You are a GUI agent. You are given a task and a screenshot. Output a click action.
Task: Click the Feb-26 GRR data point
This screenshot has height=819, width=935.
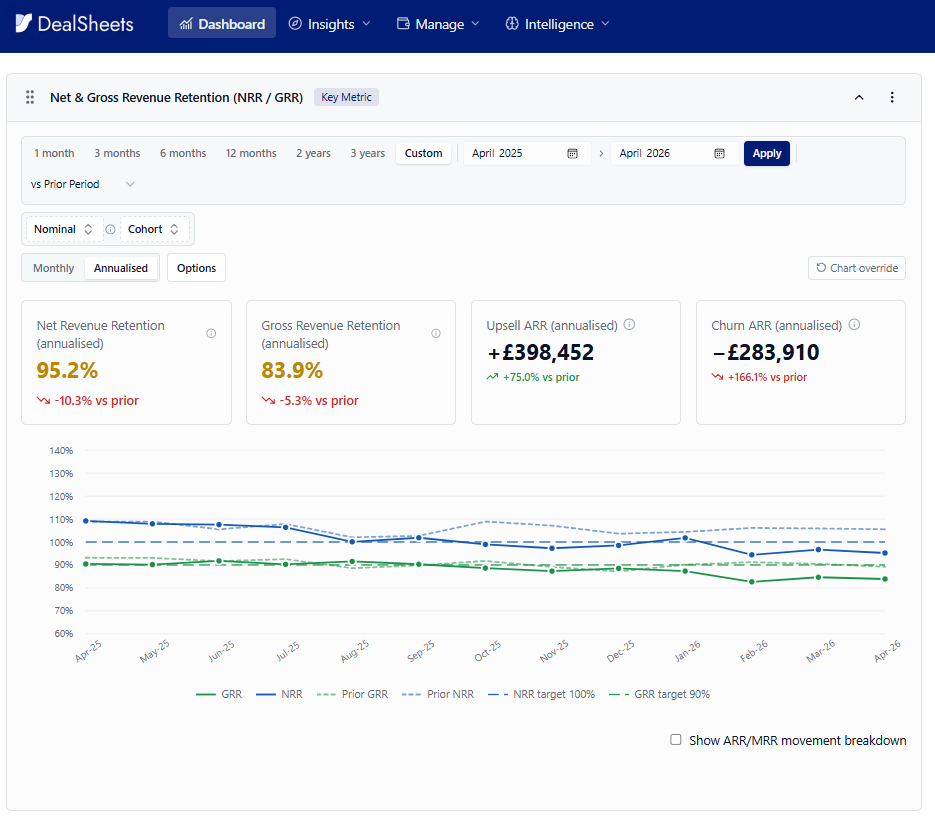[x=752, y=582]
